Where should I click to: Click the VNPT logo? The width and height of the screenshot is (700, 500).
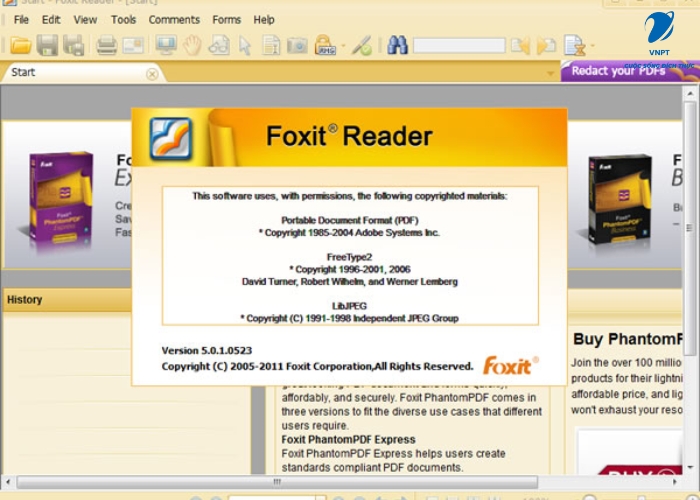(x=659, y=33)
